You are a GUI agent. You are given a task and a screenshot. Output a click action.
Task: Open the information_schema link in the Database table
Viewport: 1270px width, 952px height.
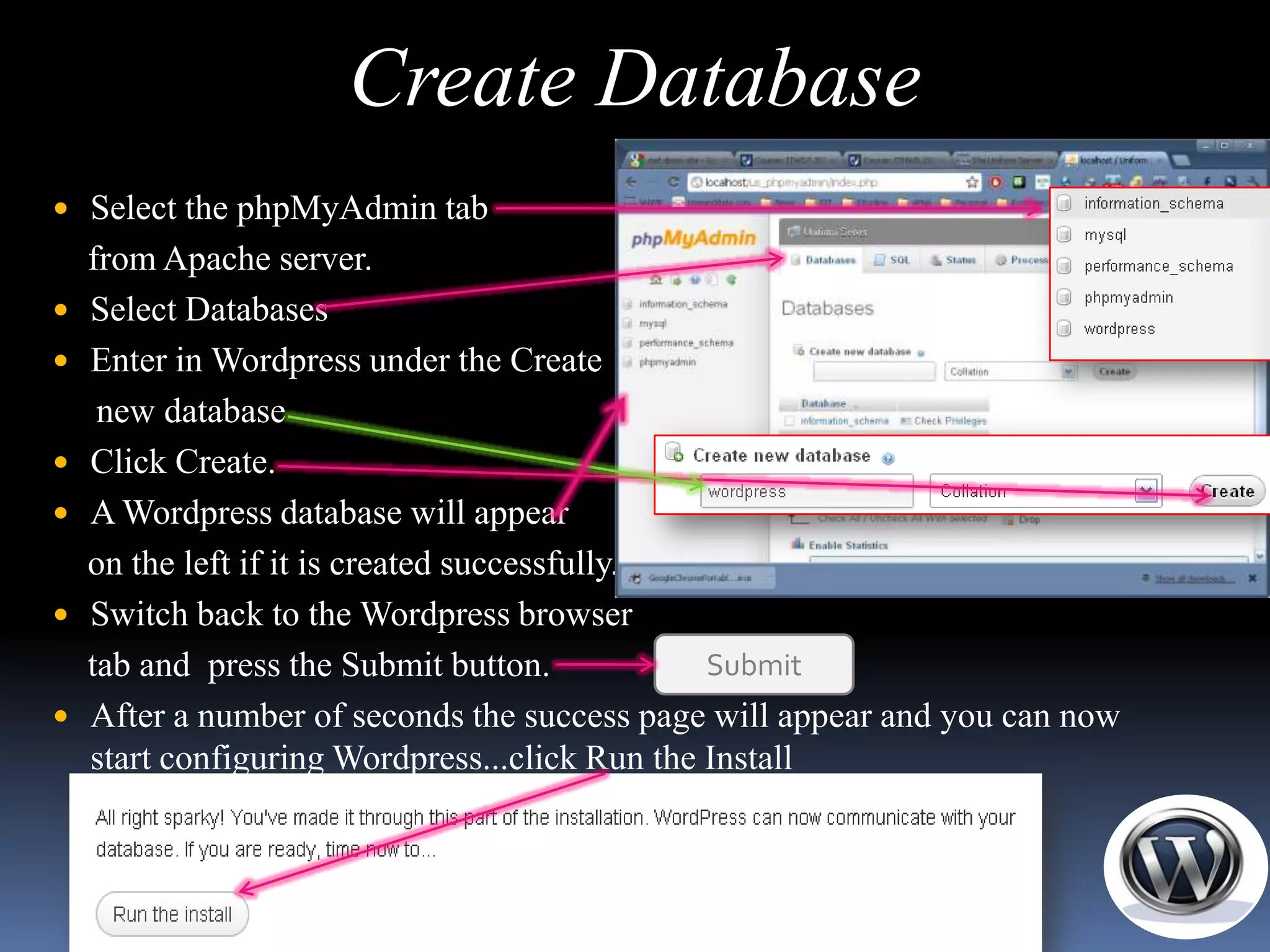844,421
